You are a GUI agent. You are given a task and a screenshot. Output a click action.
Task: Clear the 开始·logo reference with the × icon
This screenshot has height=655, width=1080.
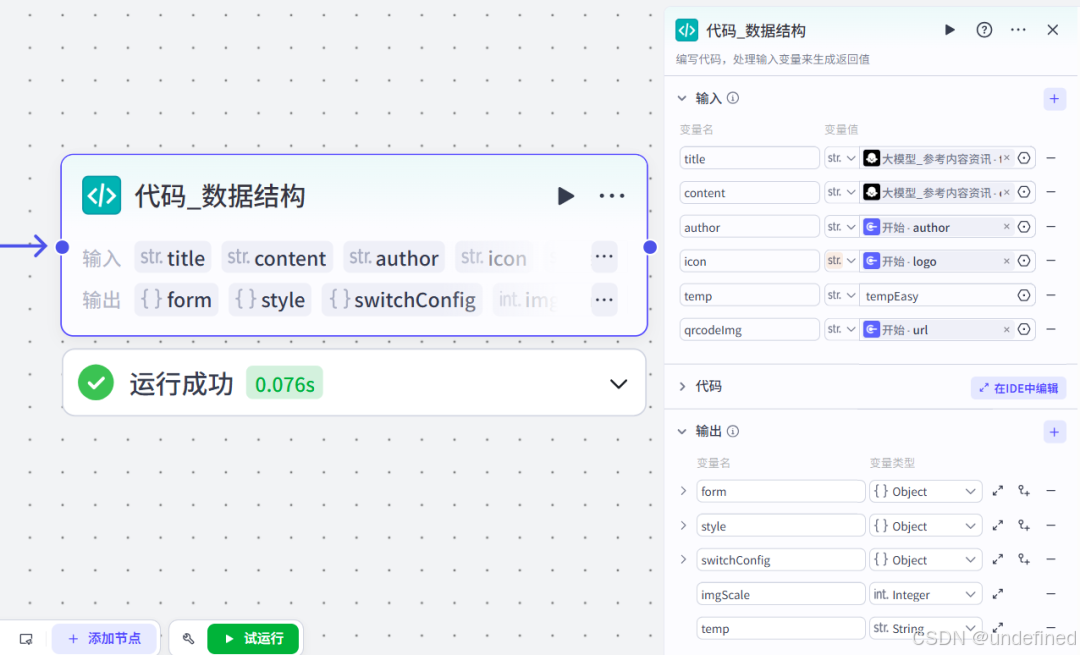[x=1007, y=260]
